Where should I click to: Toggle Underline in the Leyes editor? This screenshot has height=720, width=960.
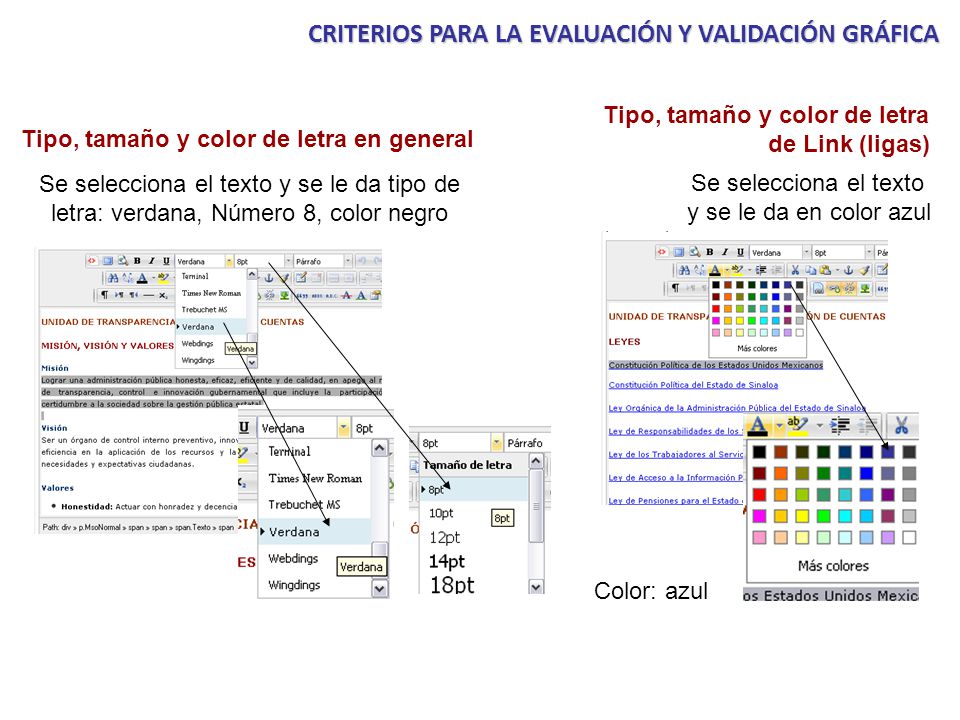(x=740, y=252)
